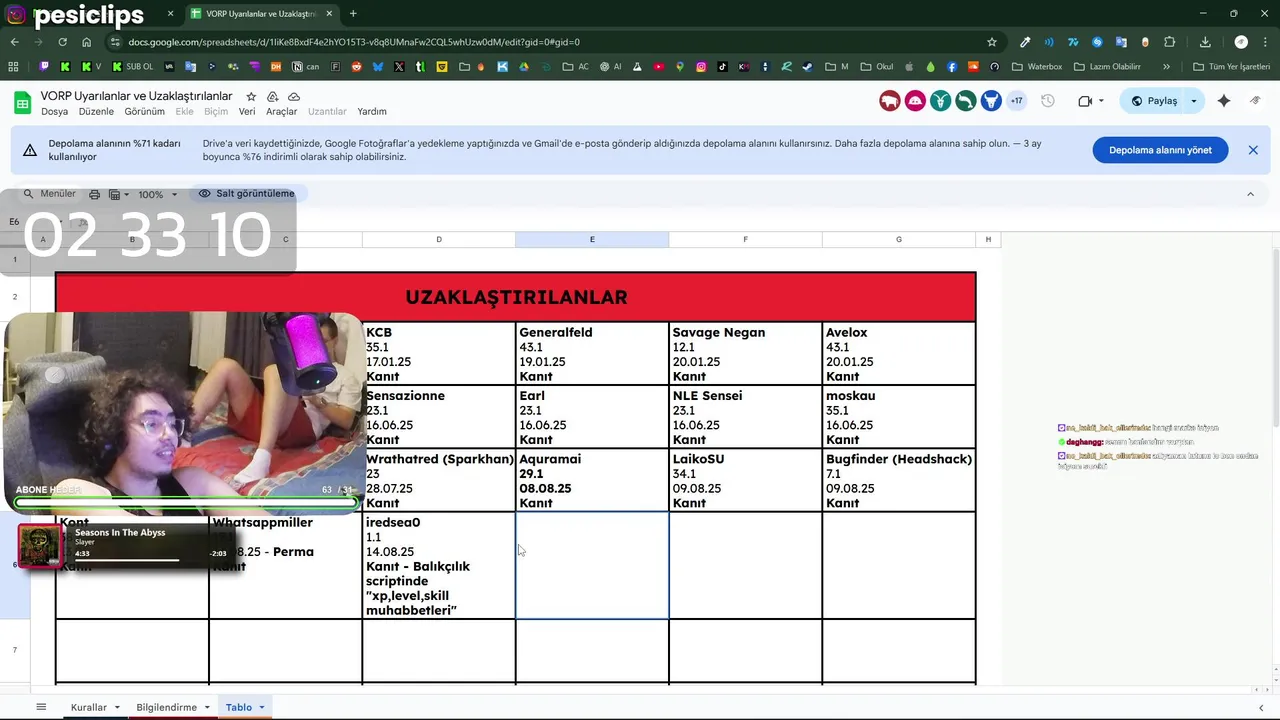Select the LaikoSU cell
This screenshot has height=720, width=1280.
(745, 480)
